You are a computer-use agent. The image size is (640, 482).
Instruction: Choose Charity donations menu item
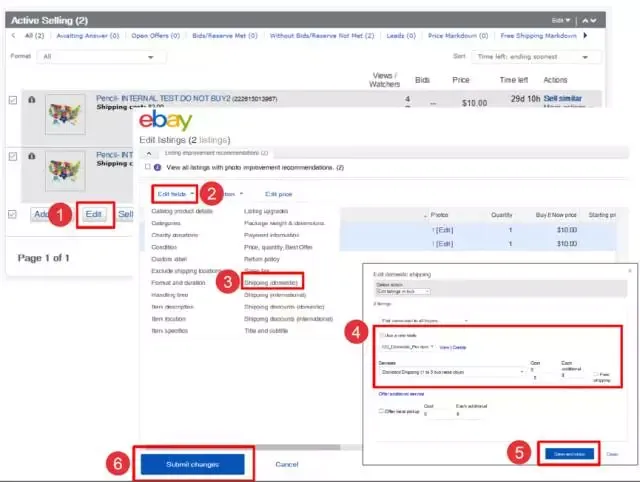tap(175, 235)
